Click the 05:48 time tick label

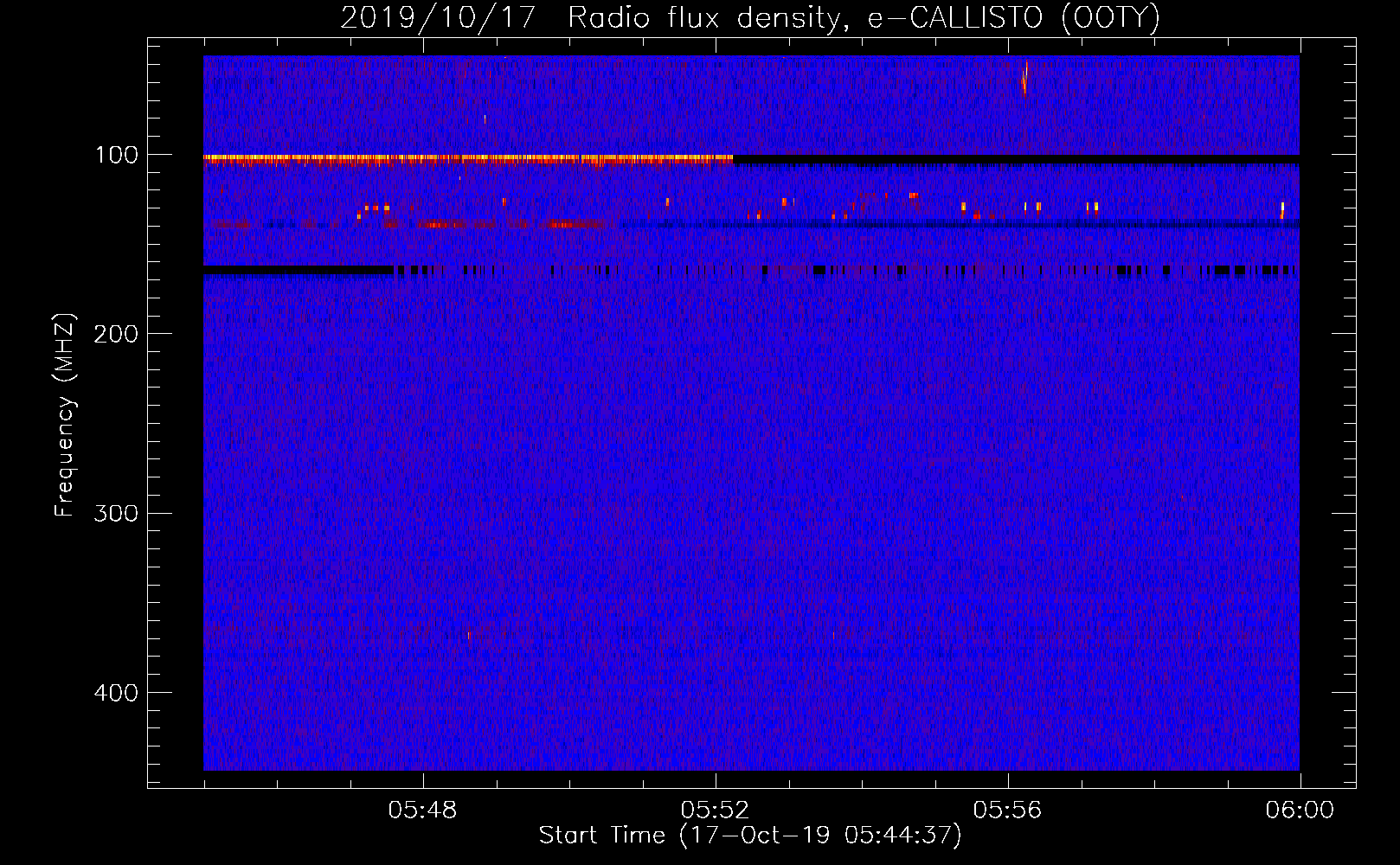point(422,811)
